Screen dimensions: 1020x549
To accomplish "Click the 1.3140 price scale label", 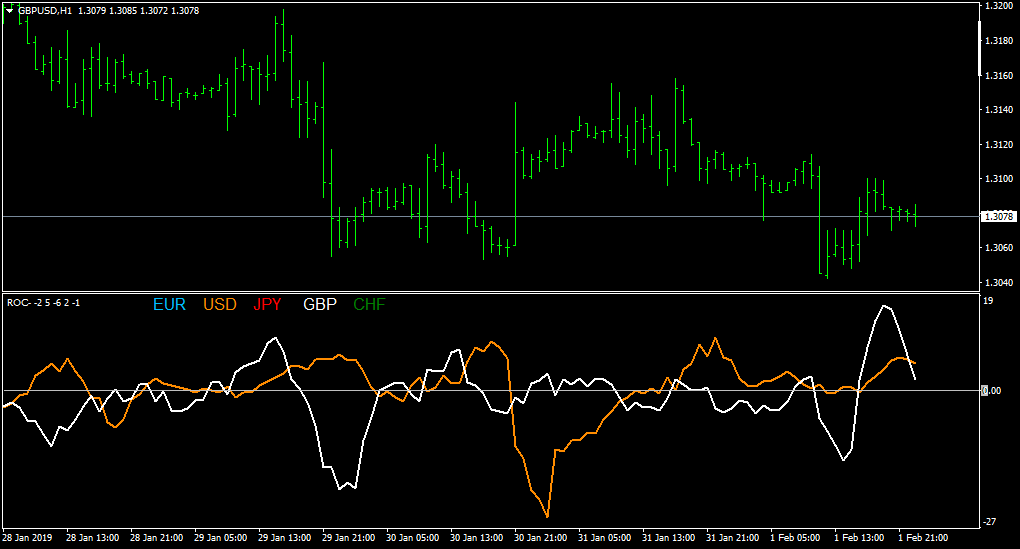I will (999, 109).
